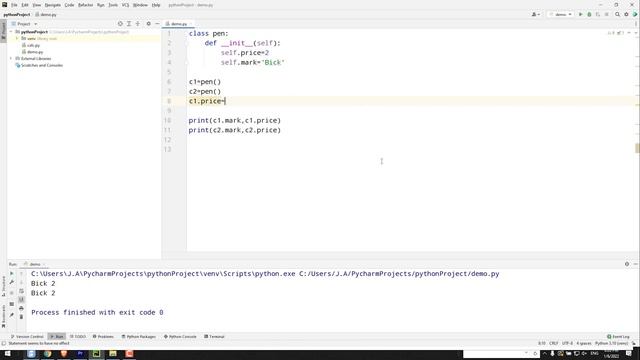Image resolution: width=640 pixels, height=360 pixels.
Task: Rerun demo from Run panel play icon
Action: coord(11,273)
